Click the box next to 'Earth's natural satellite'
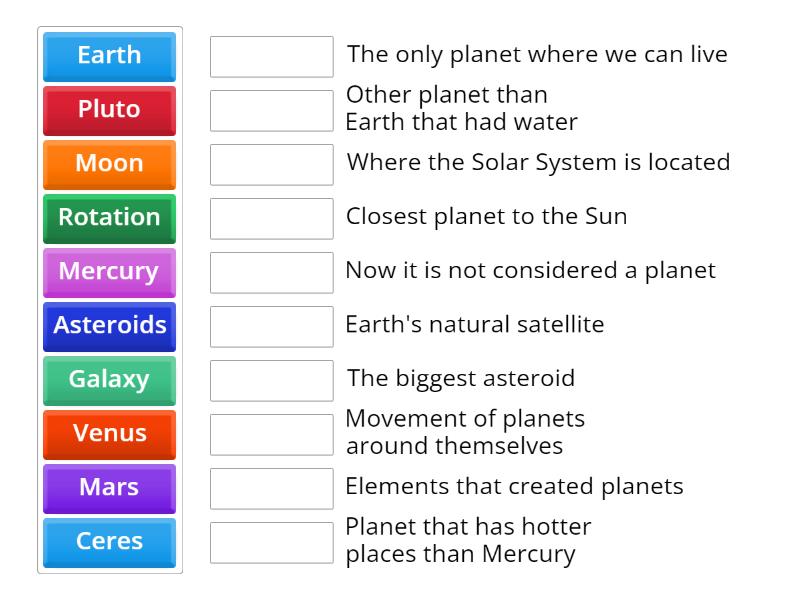Image resolution: width=800 pixels, height=600 pixels. pyautogui.click(x=271, y=326)
